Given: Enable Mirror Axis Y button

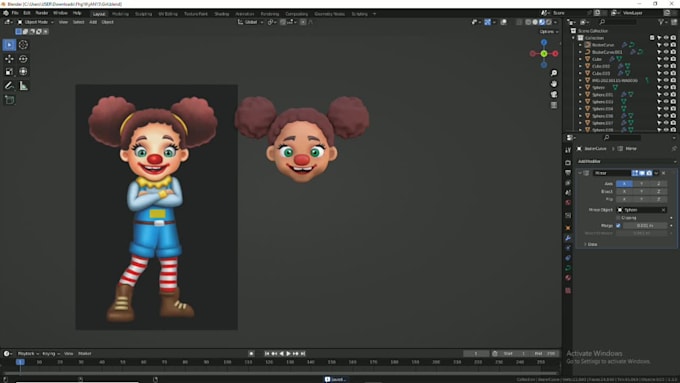Looking at the screenshot, I should tap(641, 183).
